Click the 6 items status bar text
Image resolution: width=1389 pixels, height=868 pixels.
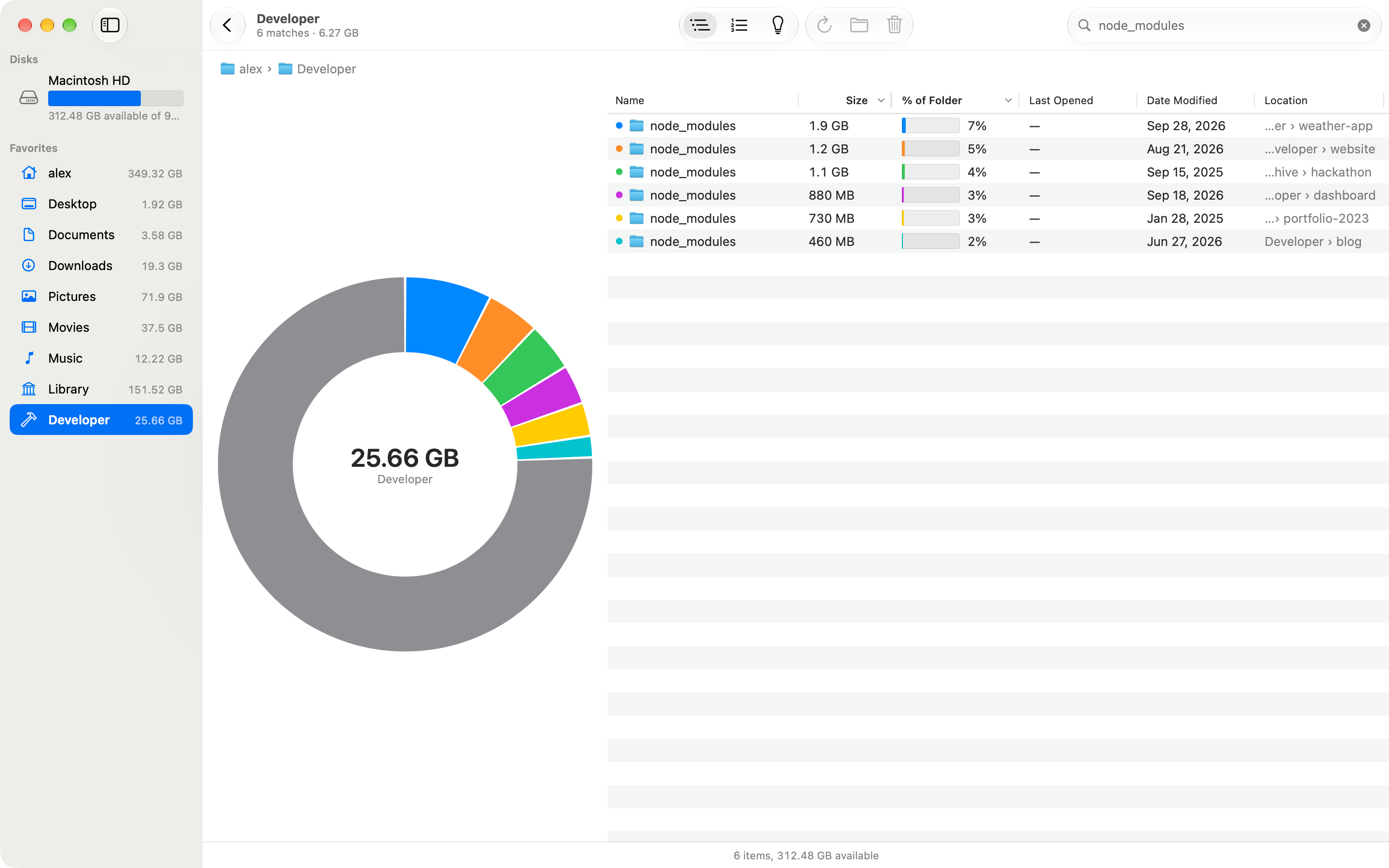coord(806,855)
